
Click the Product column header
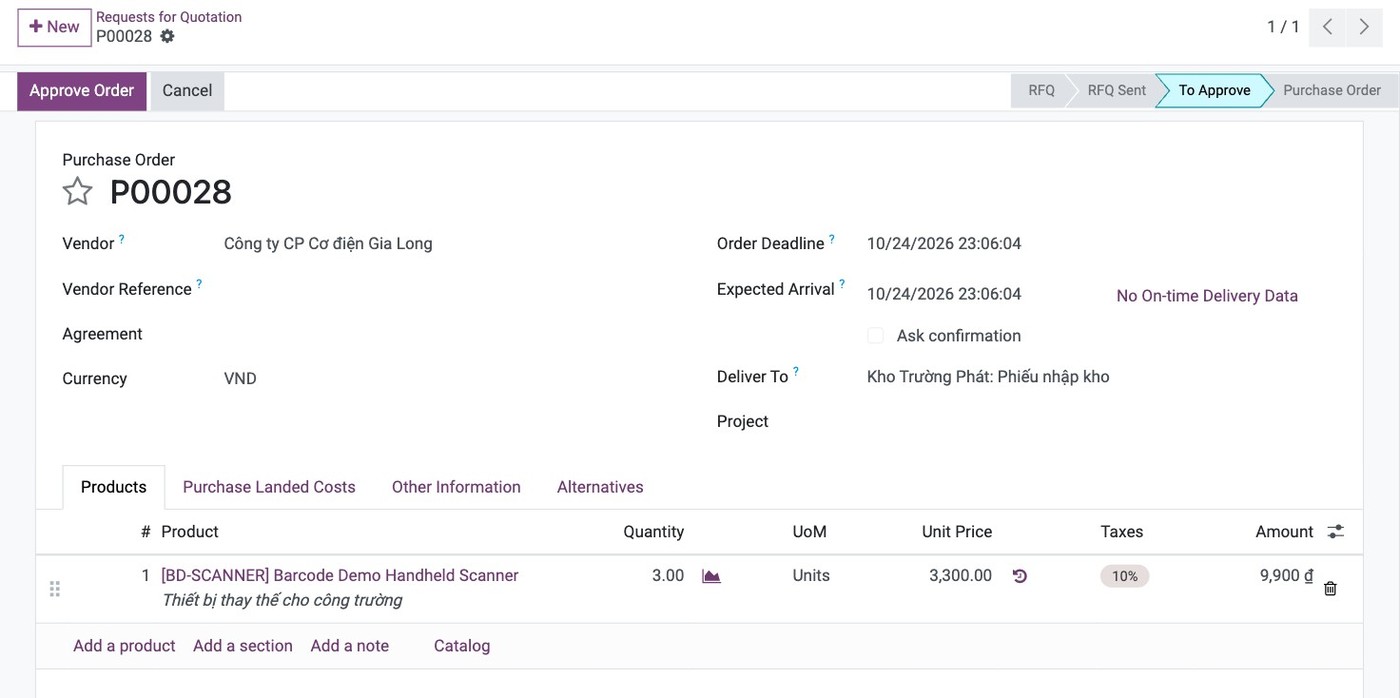[x=190, y=532]
